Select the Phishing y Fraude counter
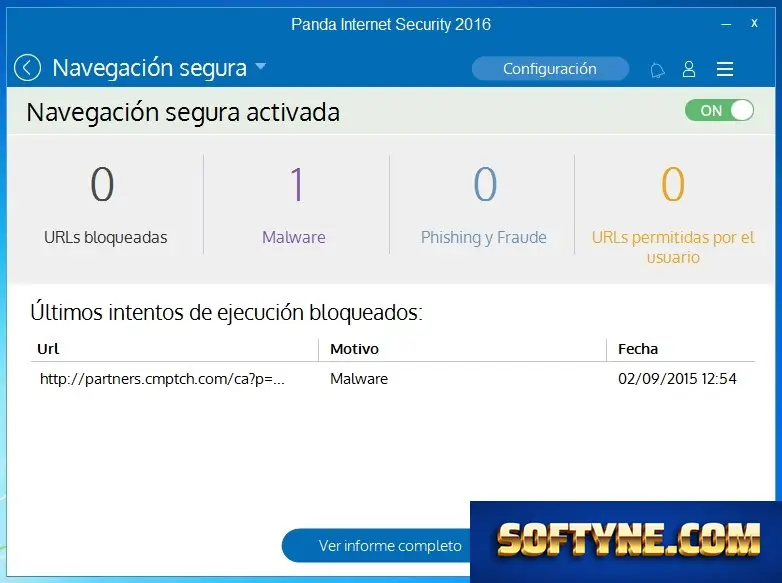 (483, 205)
